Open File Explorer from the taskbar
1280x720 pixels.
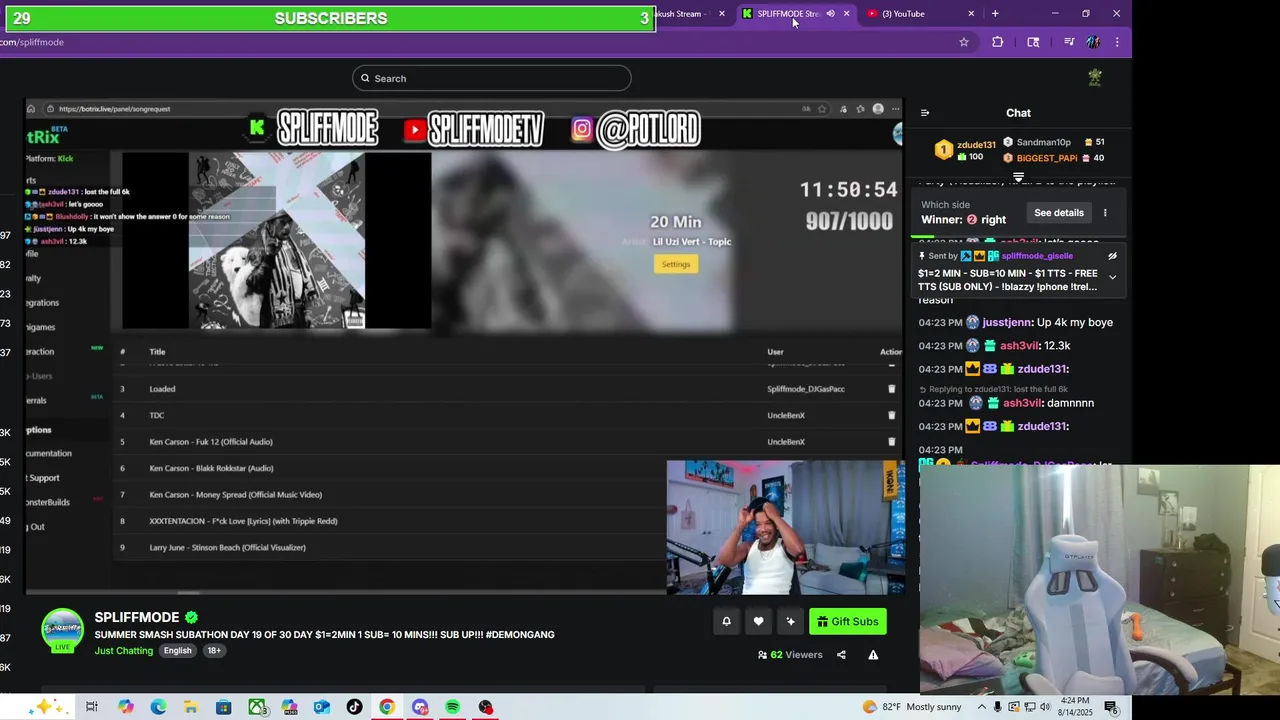coord(190,707)
